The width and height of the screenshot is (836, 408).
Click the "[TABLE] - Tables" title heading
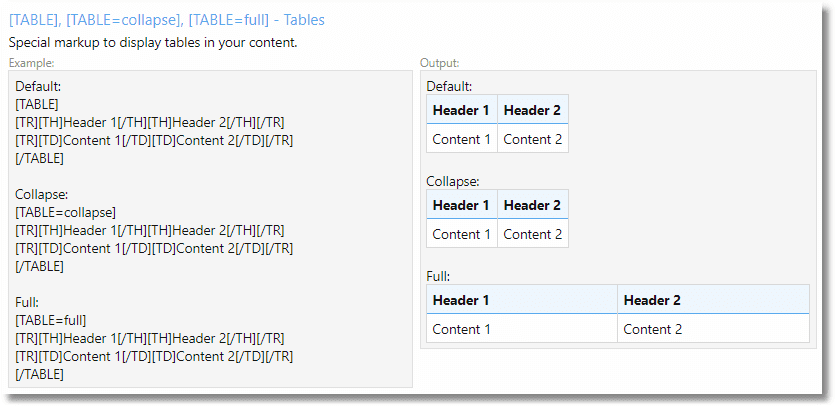(166, 20)
